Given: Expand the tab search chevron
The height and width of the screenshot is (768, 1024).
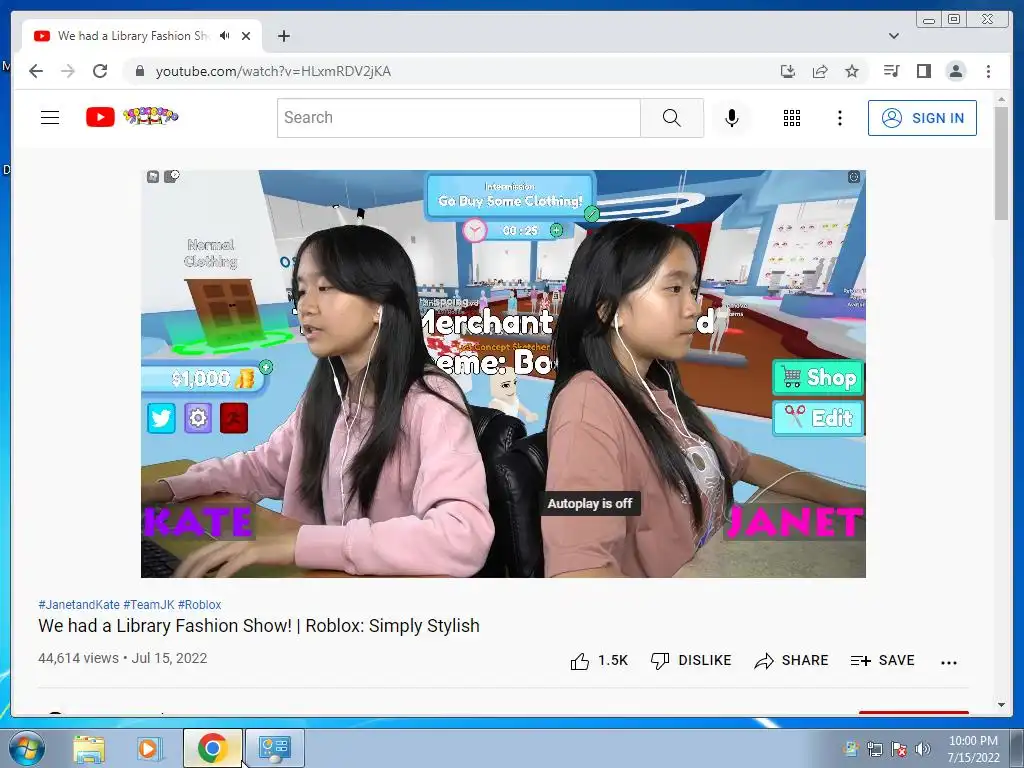Looking at the screenshot, I should (894, 36).
